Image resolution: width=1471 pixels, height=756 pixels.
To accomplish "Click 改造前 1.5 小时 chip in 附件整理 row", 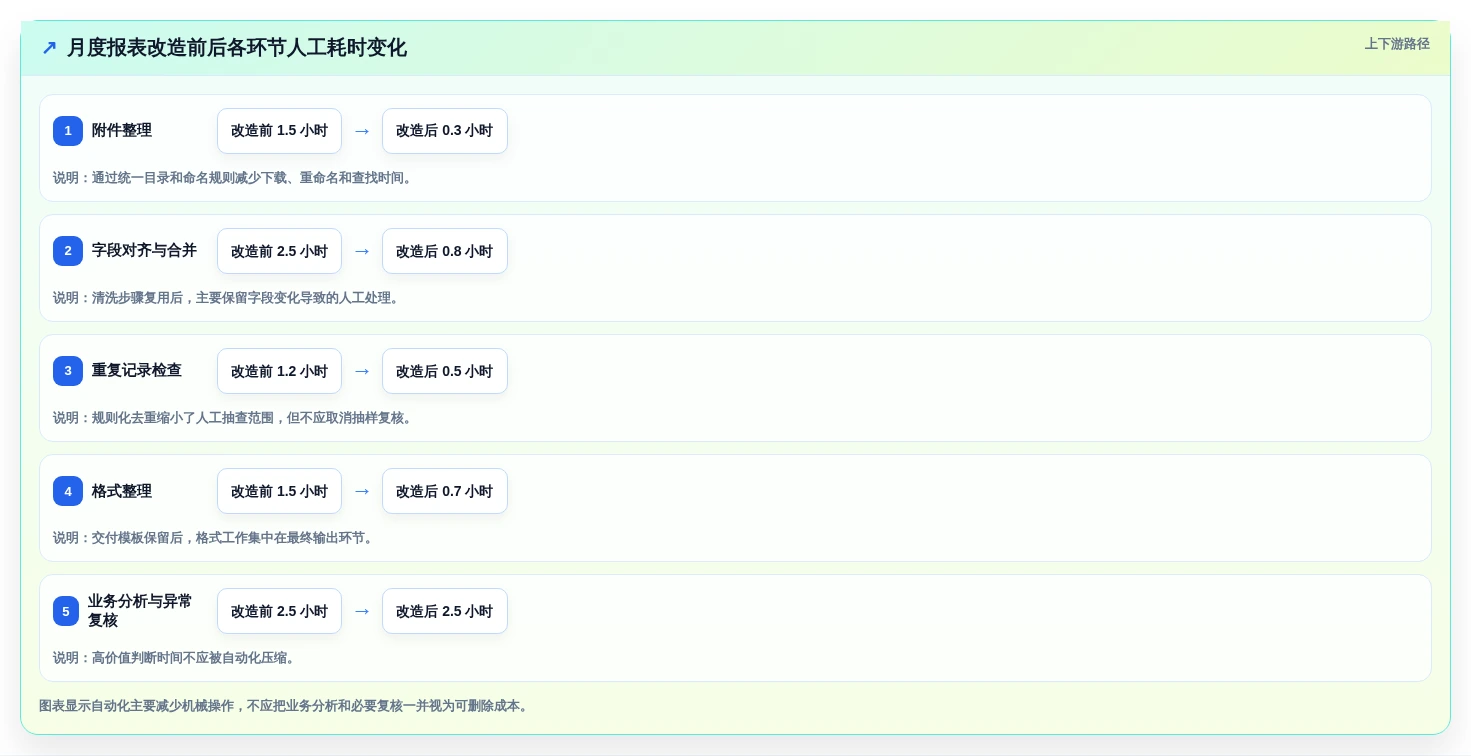I will (x=279, y=131).
